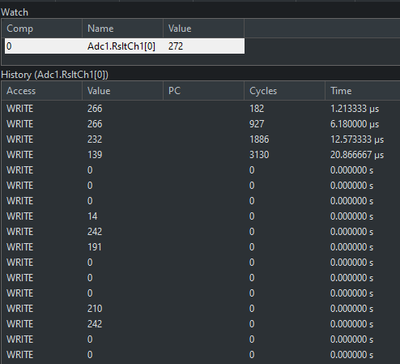
Task: Click the time cell 12.573333 µs
Action: tap(357, 139)
